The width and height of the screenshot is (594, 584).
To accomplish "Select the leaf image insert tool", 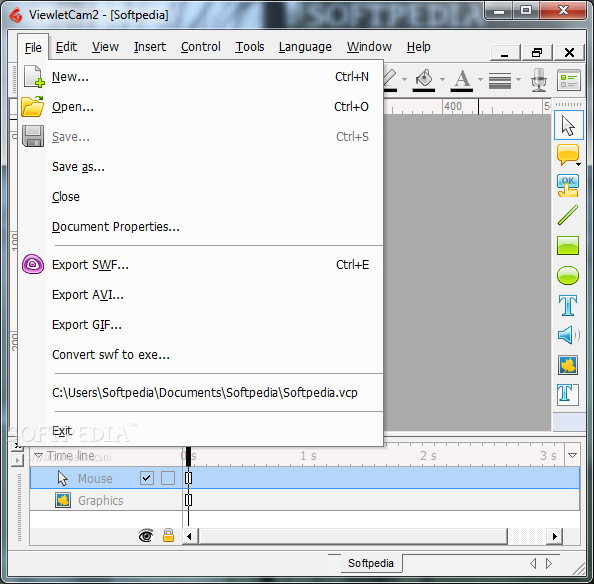I will pos(568,365).
